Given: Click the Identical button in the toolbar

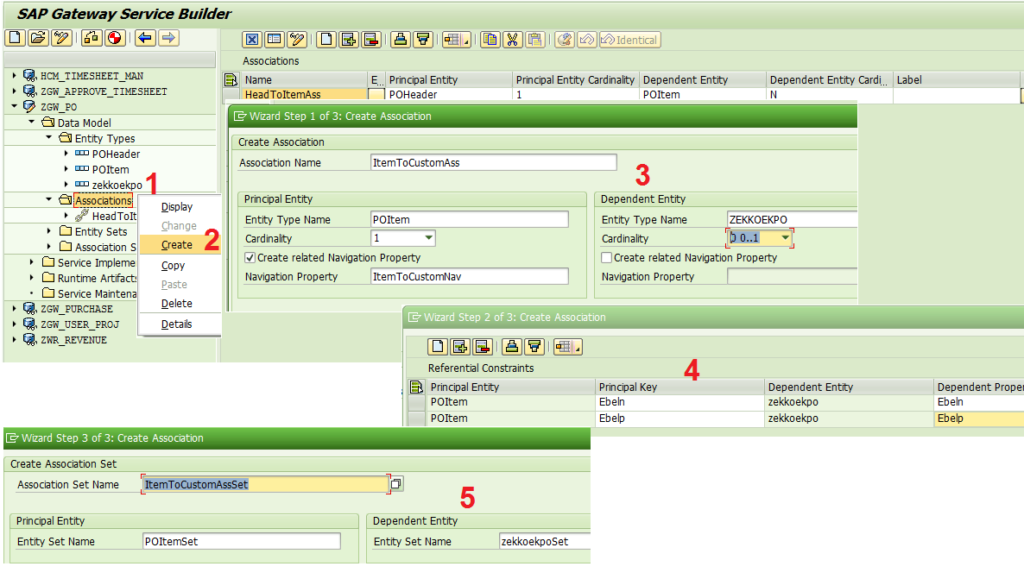Looking at the screenshot, I should 630,40.
